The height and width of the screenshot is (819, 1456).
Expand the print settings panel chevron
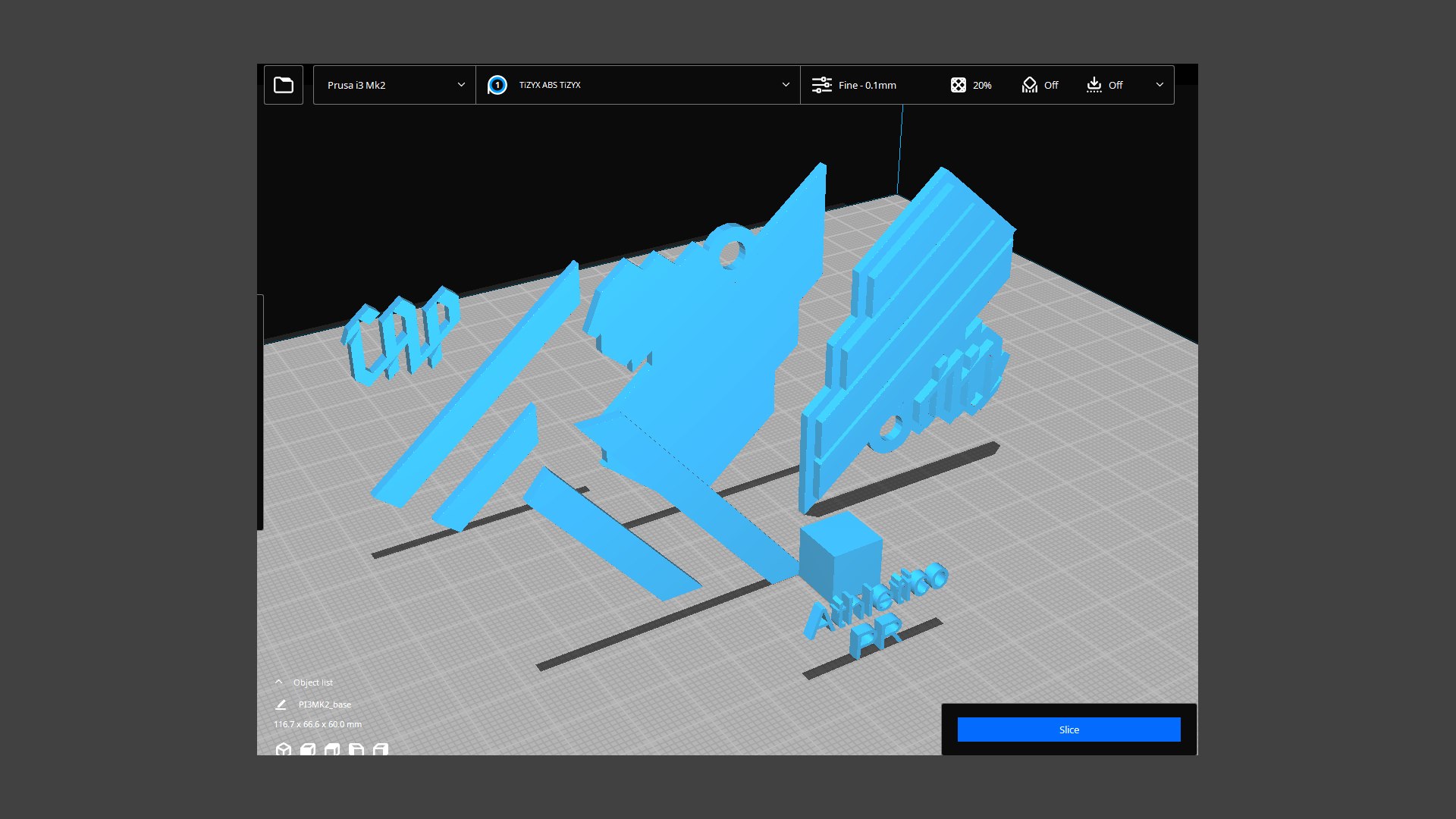(1159, 85)
